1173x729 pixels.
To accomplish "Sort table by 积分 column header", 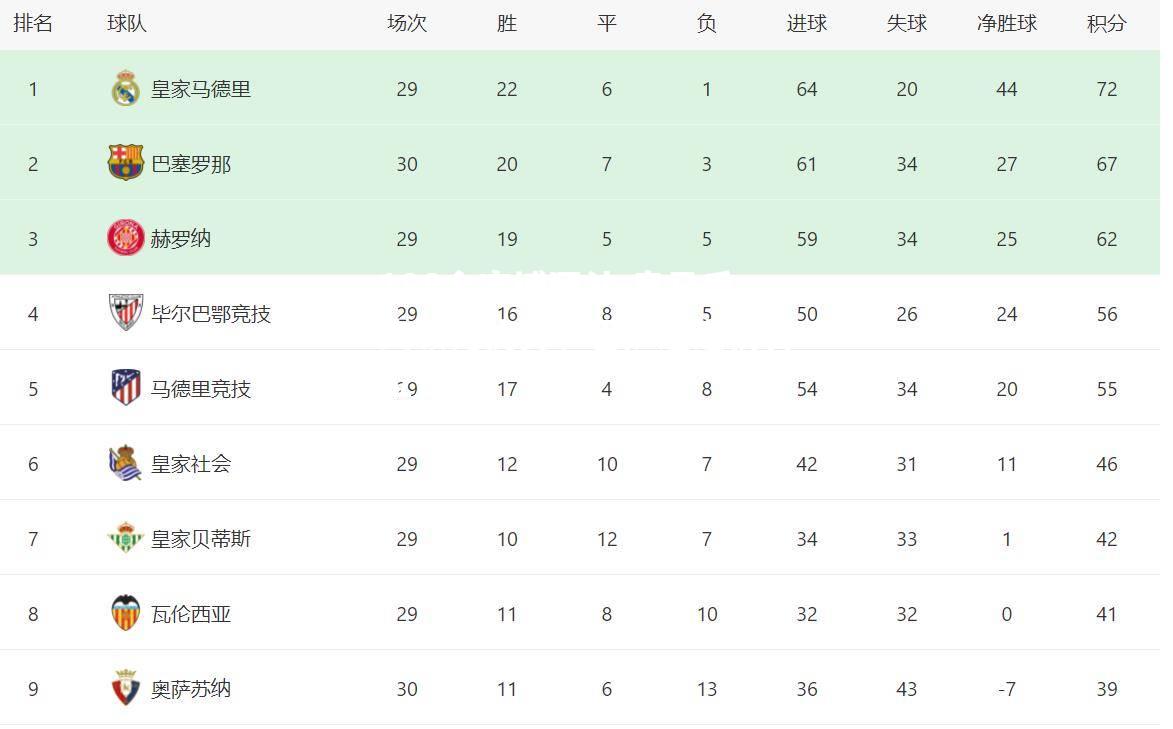I will pos(1106,23).
